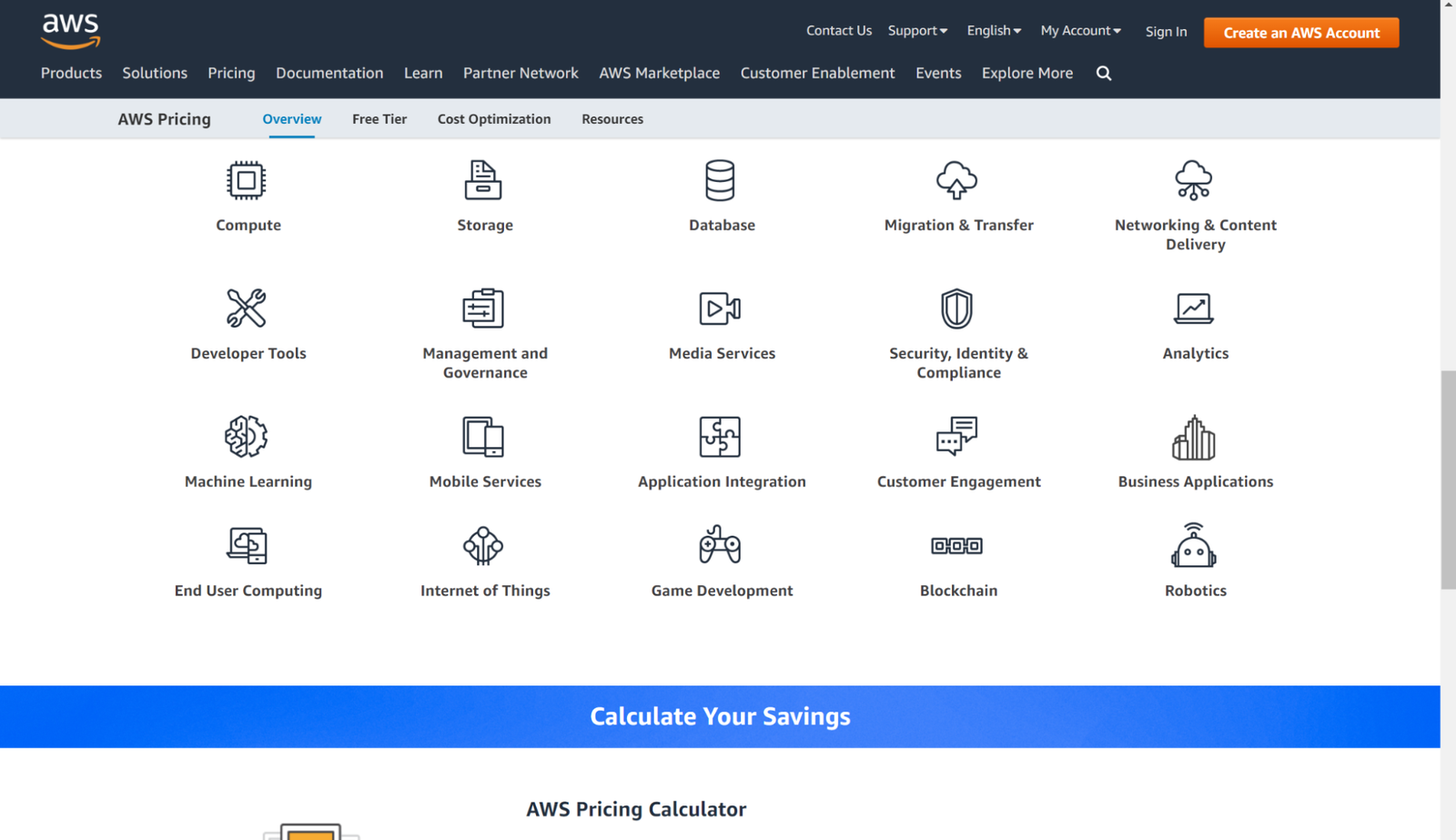1456x840 pixels.
Task: Open the English language dropdown
Action: 994,31
